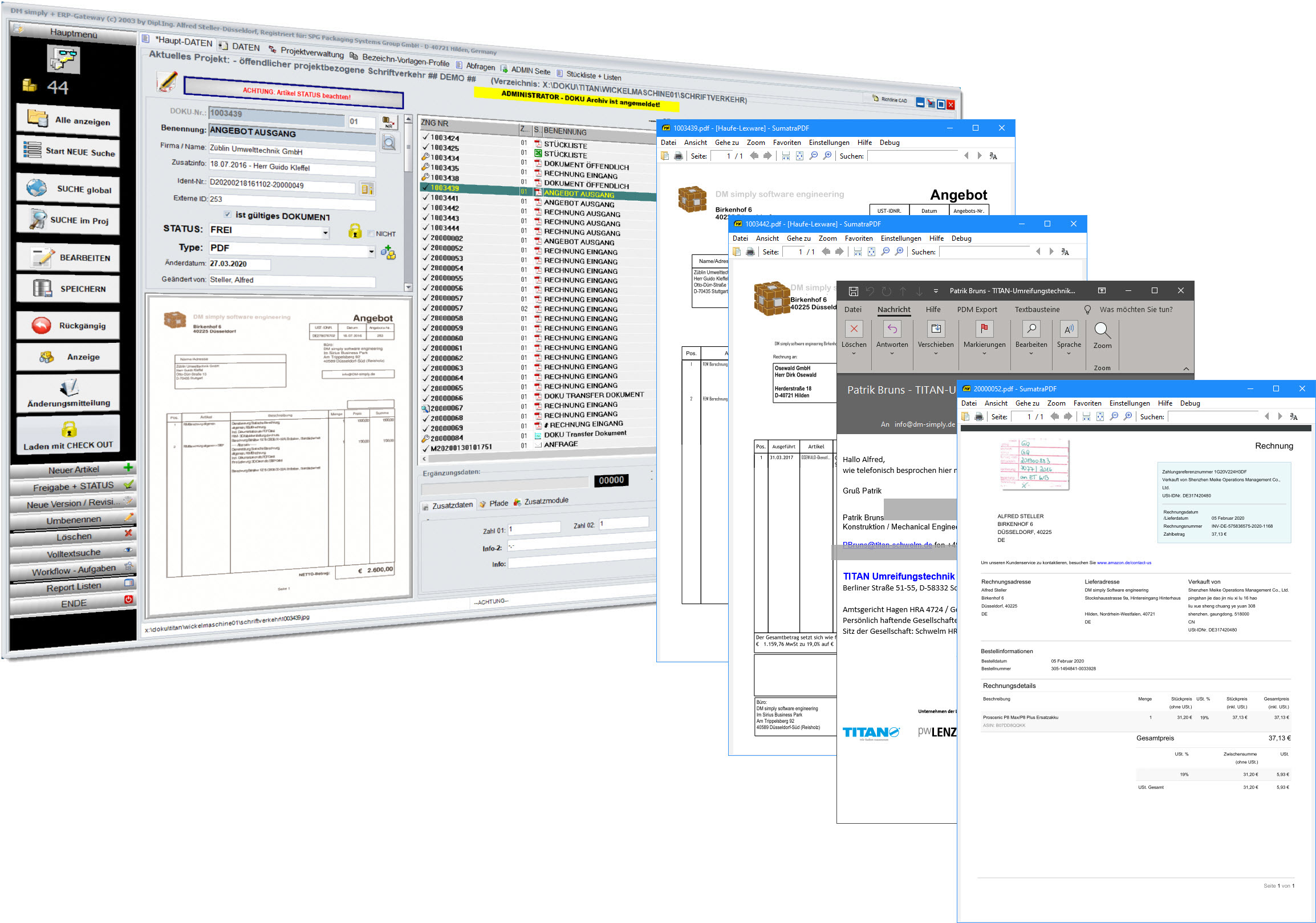Click Anzeige button in sidebar
This screenshot has width=1316, height=923.
point(68,356)
